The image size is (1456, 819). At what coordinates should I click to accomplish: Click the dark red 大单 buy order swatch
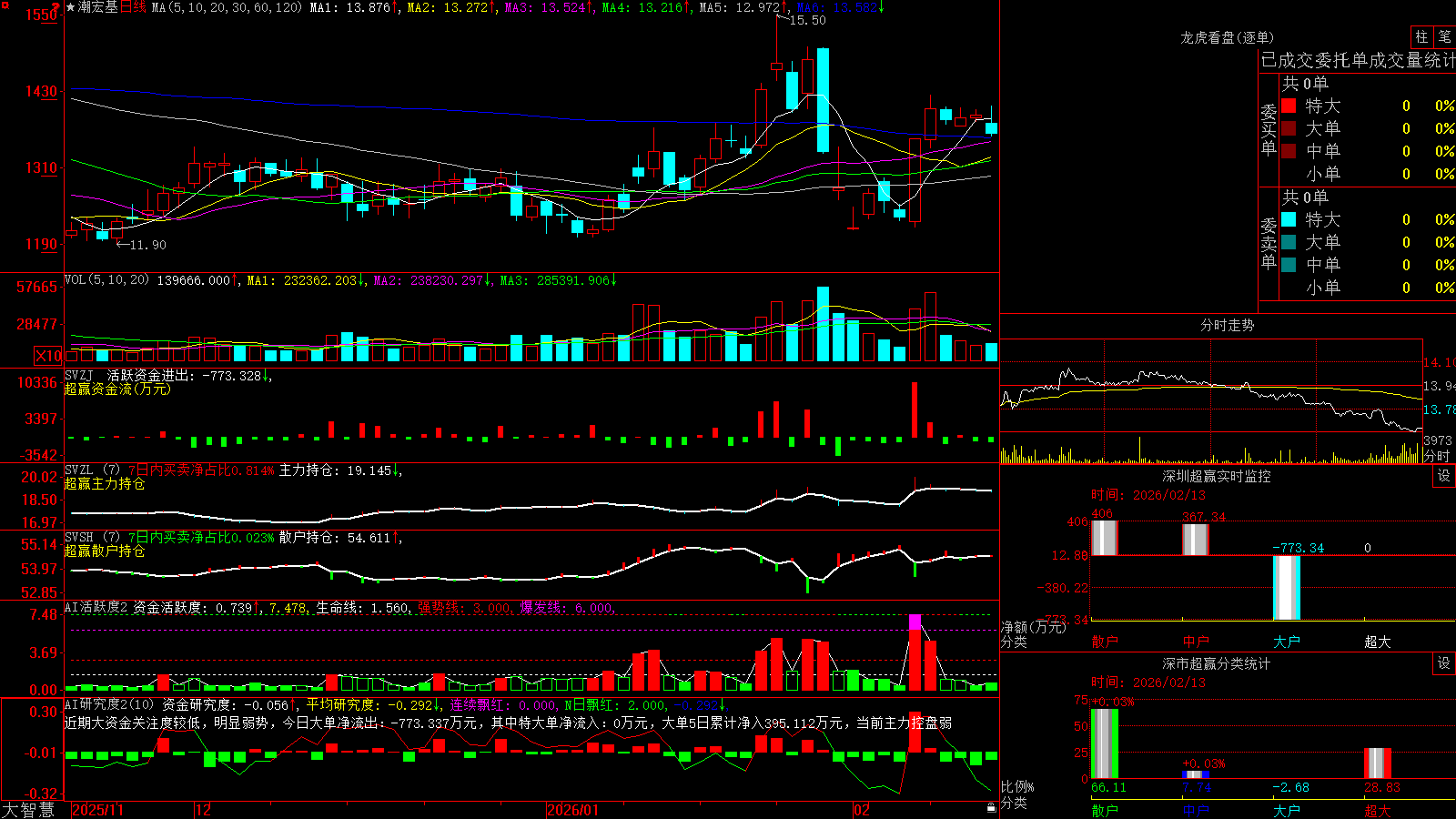coord(1289,128)
